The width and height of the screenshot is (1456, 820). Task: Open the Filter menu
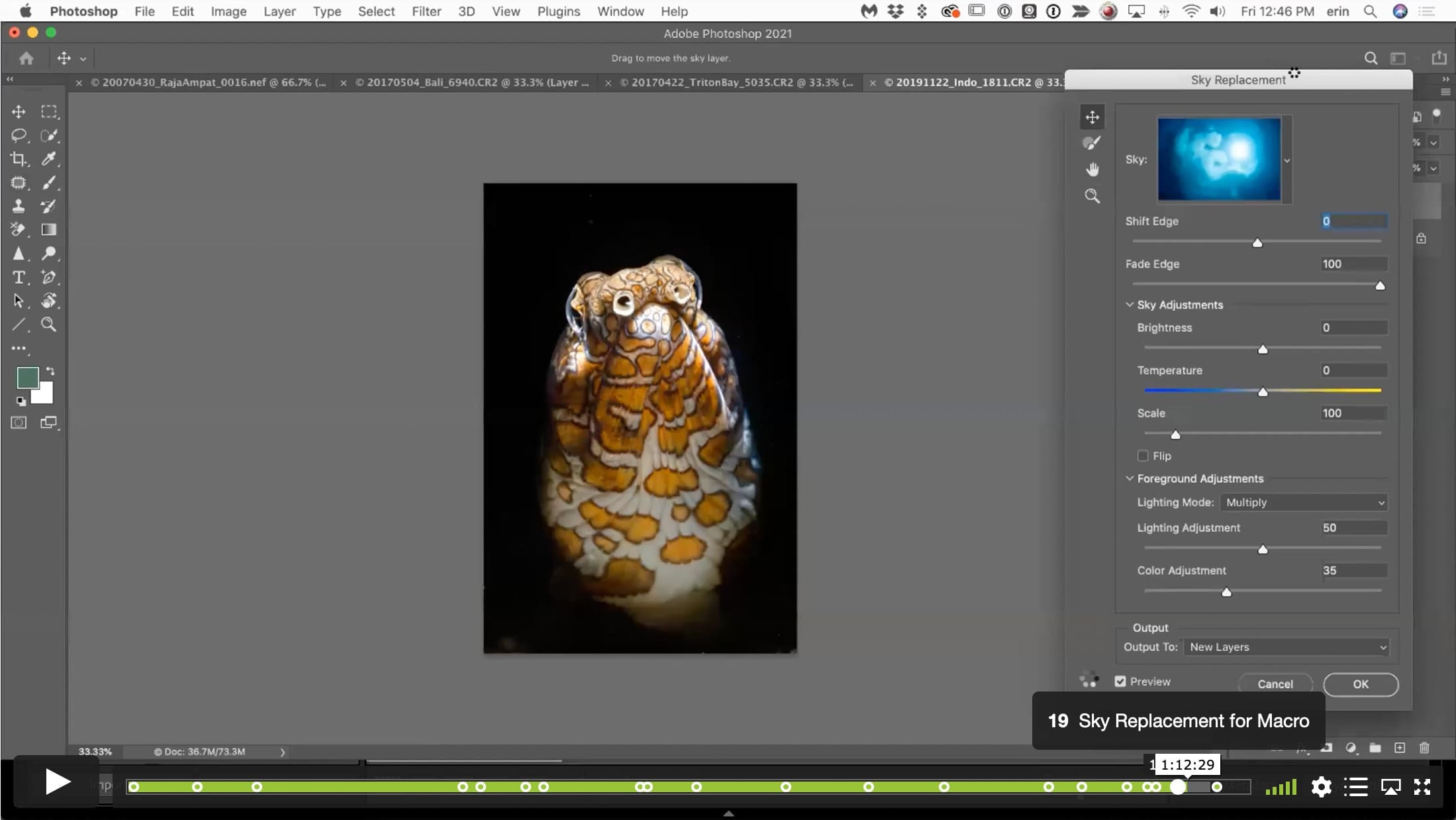click(x=426, y=11)
